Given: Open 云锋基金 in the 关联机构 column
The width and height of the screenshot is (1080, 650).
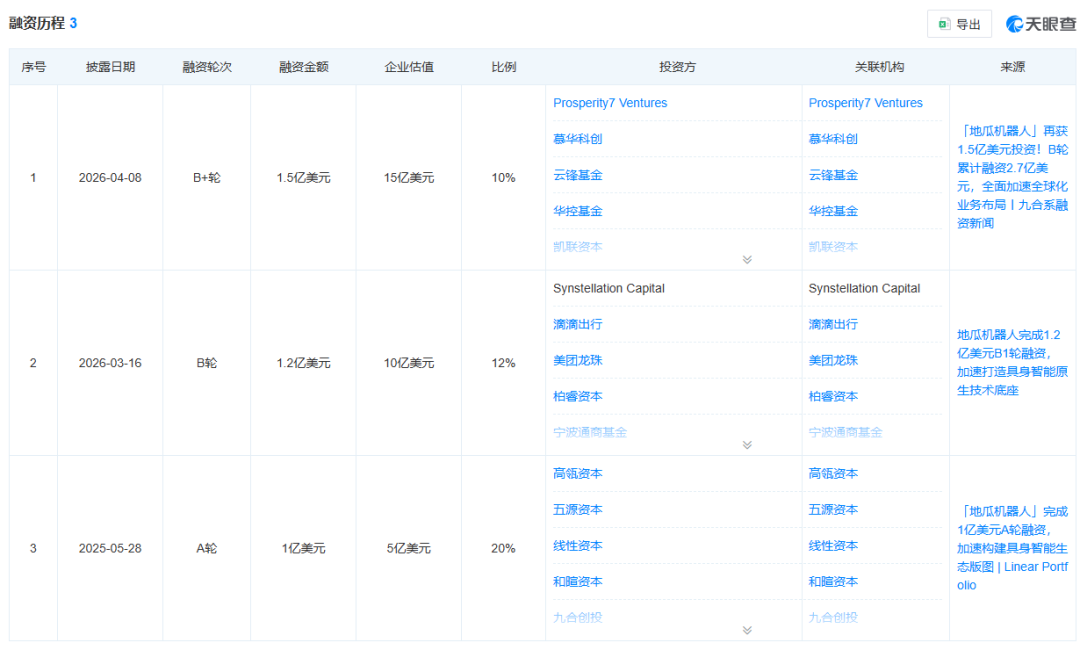Looking at the screenshot, I should click(833, 175).
